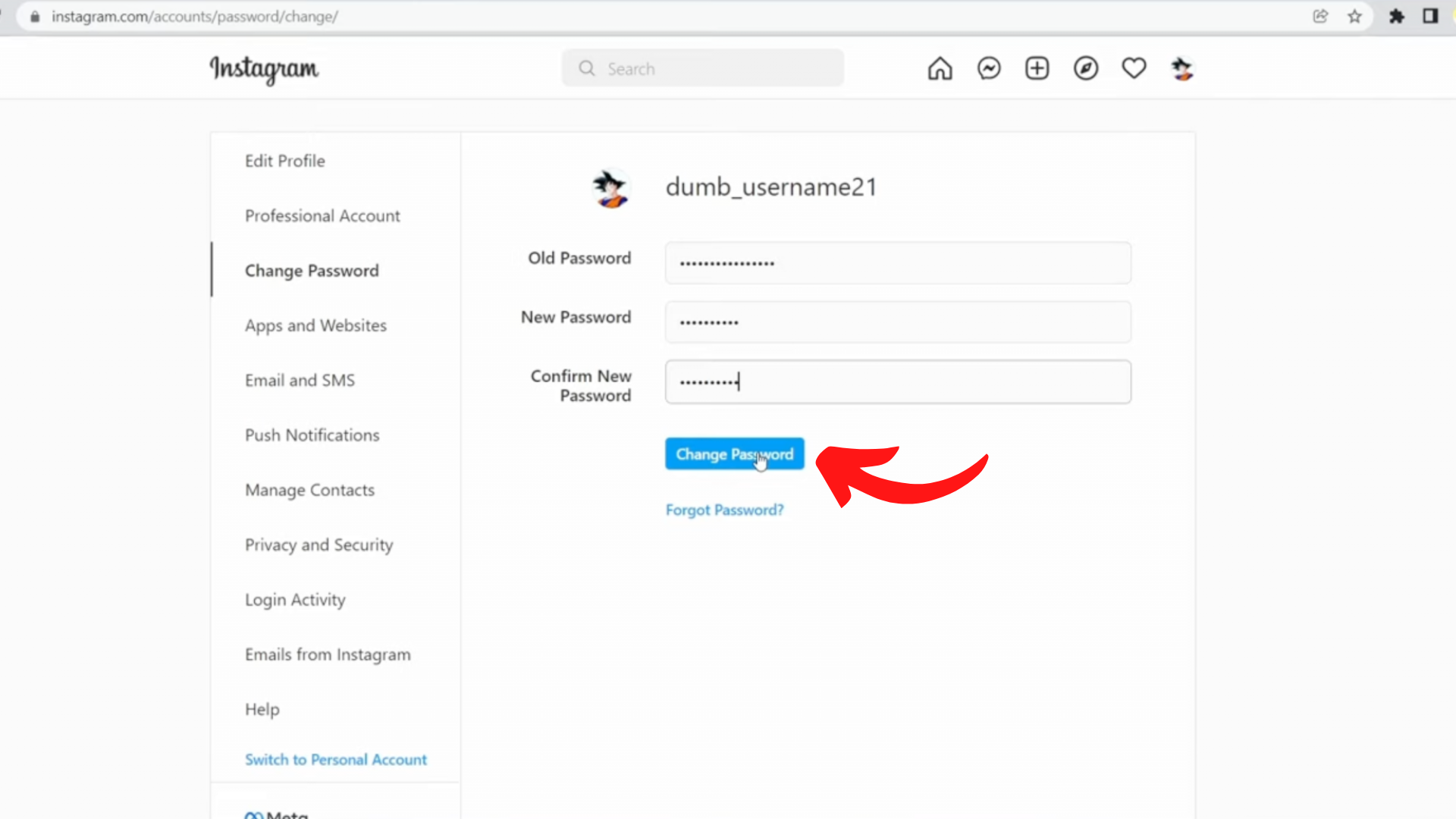This screenshot has height=819, width=1456.
Task: Open the Home feed icon
Action: pyautogui.click(x=940, y=68)
